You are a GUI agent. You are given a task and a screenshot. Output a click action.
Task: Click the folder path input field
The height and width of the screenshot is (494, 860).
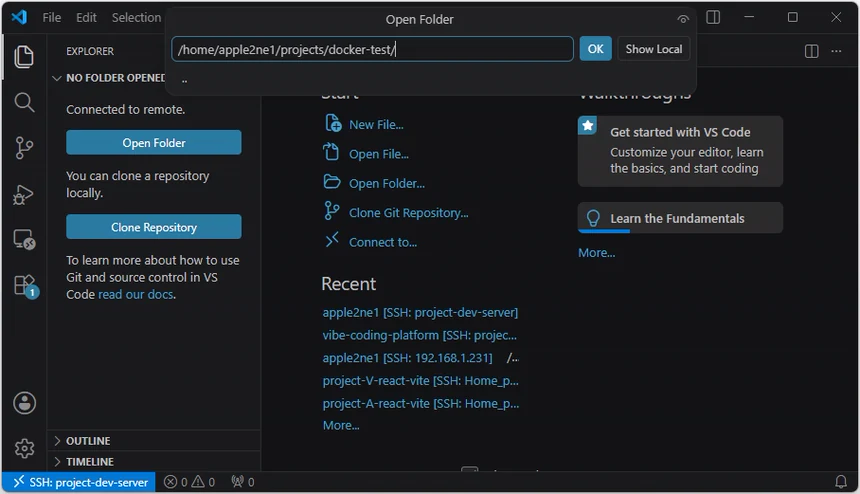pos(372,49)
